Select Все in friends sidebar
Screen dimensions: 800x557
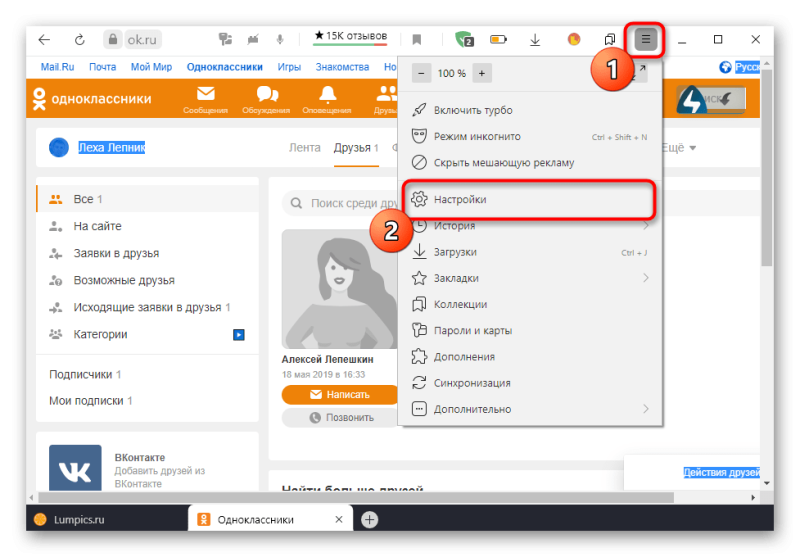(x=147, y=199)
